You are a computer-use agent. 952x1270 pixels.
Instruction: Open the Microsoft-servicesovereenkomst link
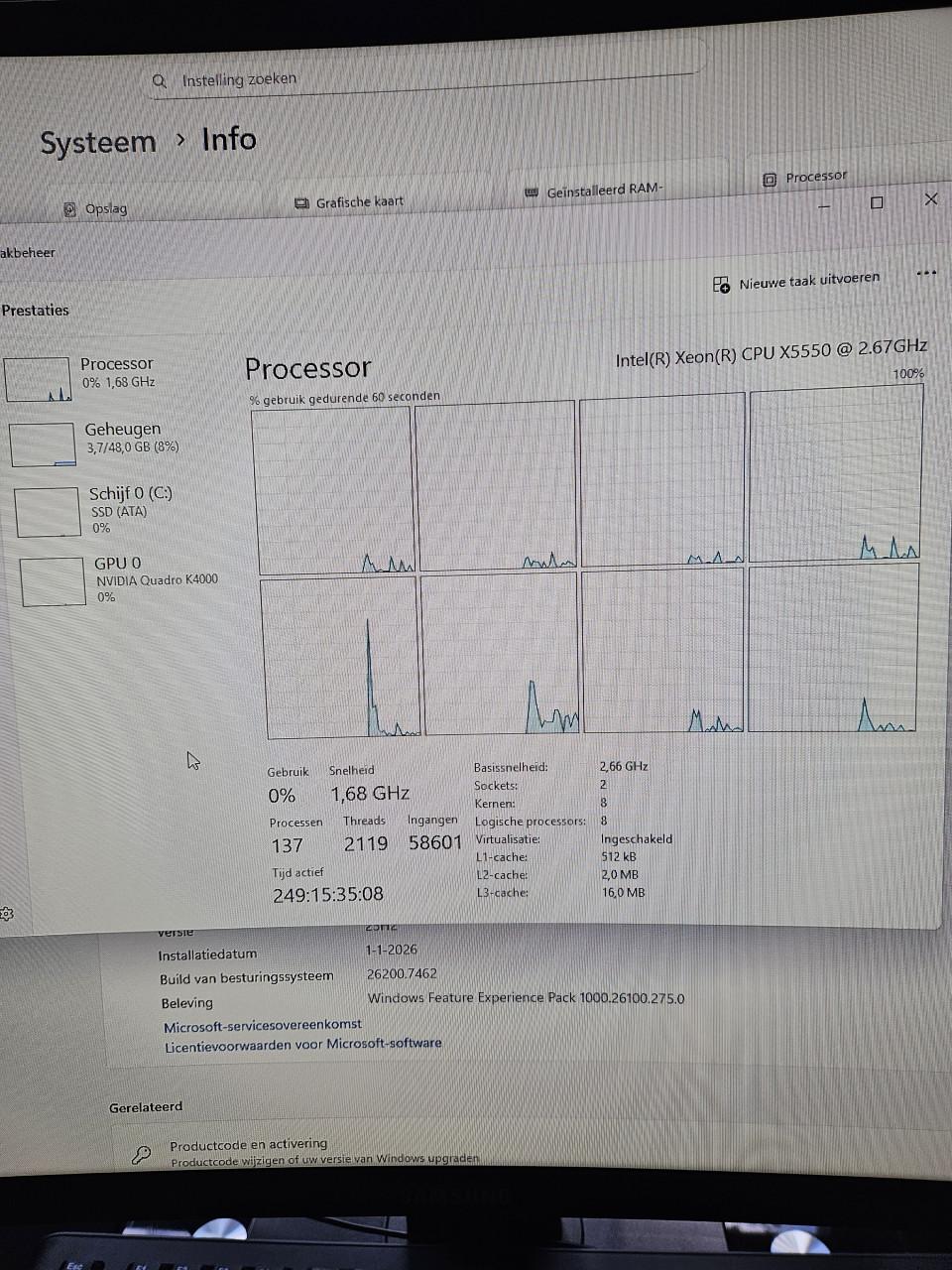263,1026
